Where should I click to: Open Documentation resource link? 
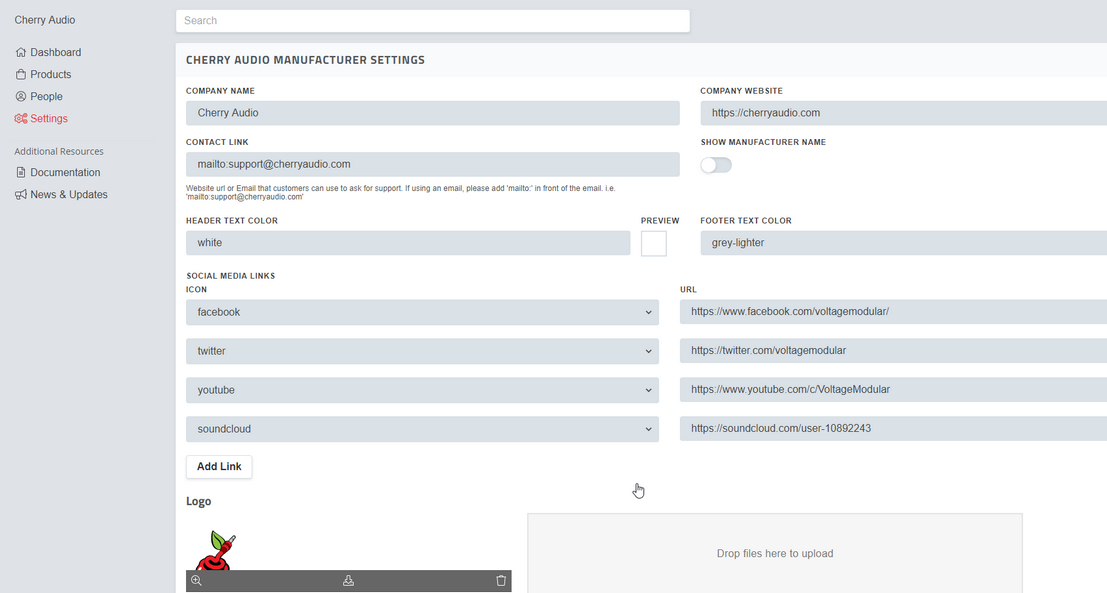click(65, 172)
